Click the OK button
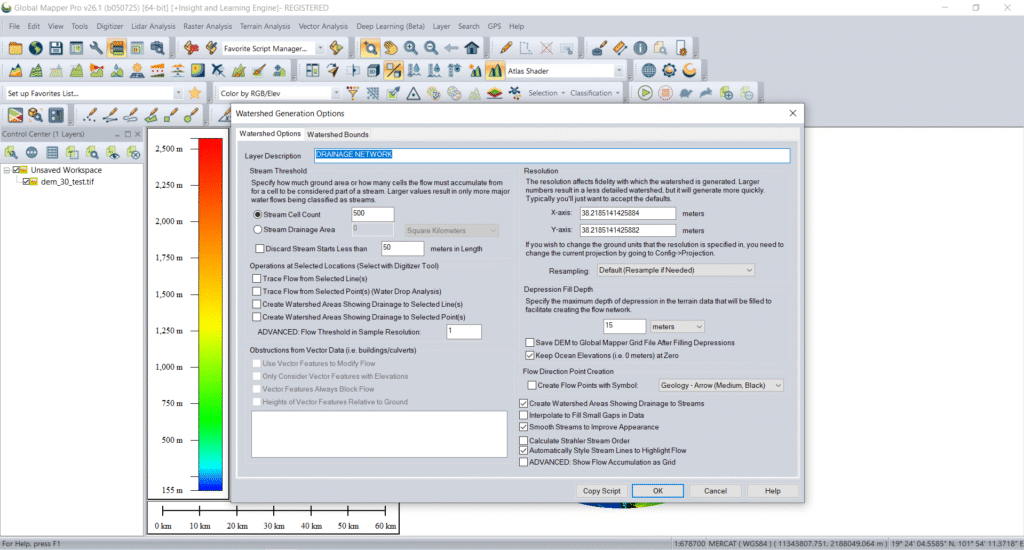The width and height of the screenshot is (1024, 550). point(658,491)
